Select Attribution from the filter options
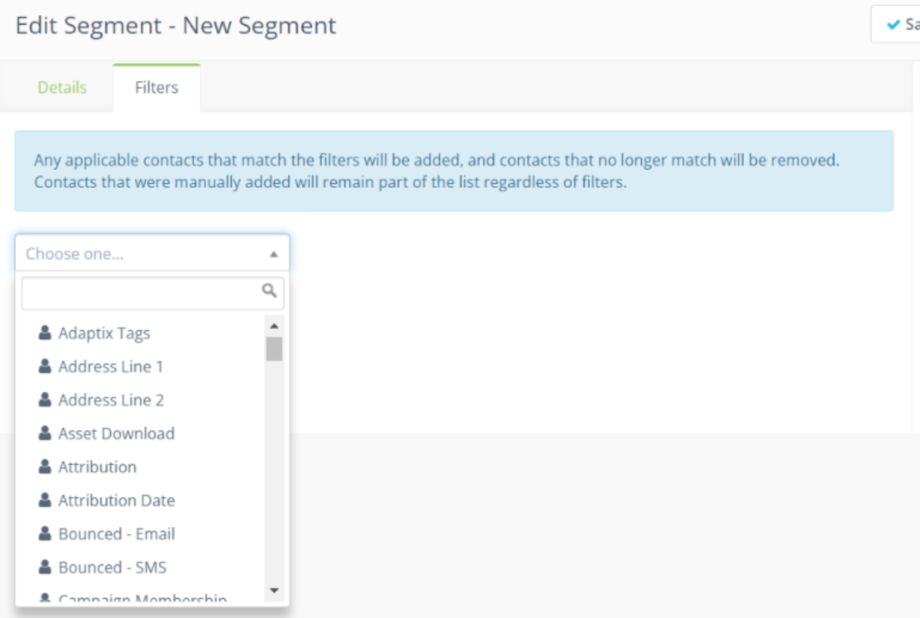The height and width of the screenshot is (618, 920). (x=97, y=466)
